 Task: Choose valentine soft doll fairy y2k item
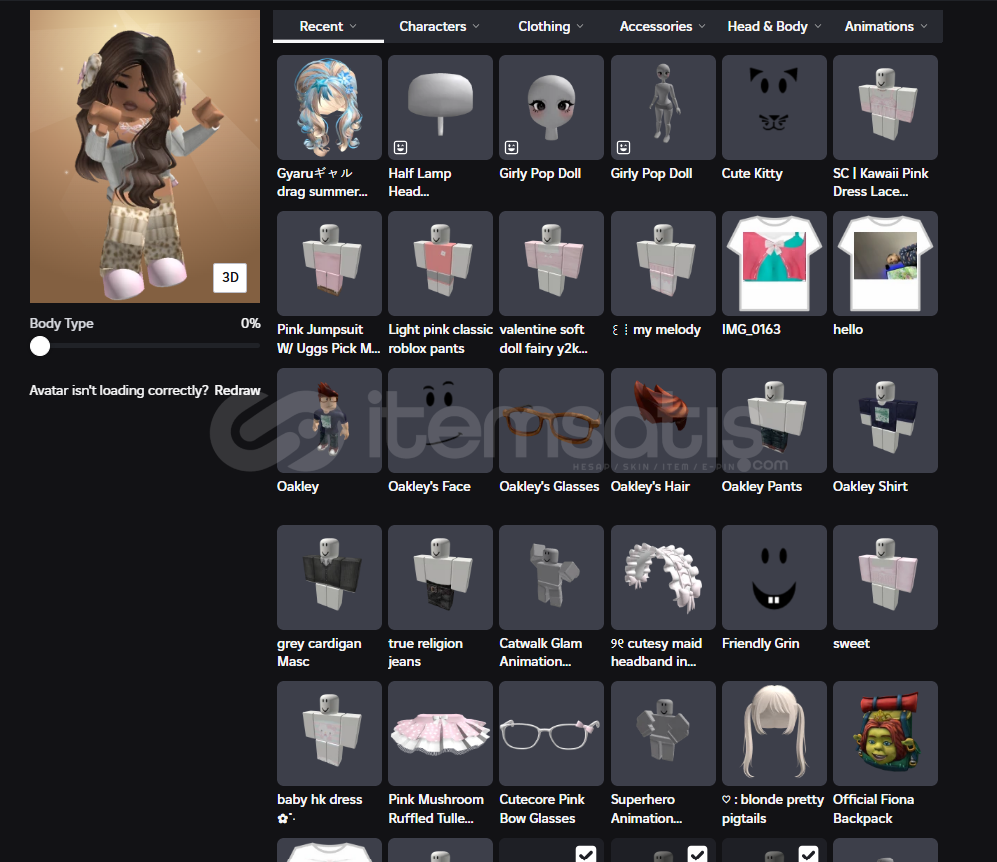551,263
